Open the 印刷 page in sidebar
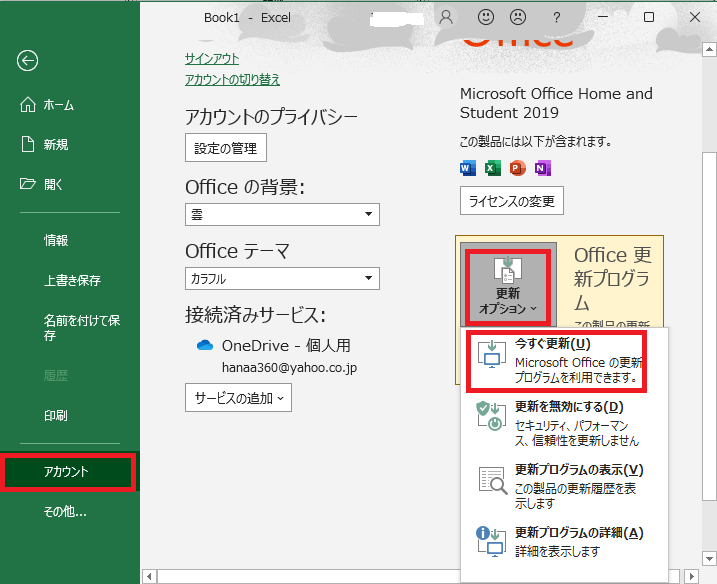This screenshot has height=584, width=717. click(56, 415)
